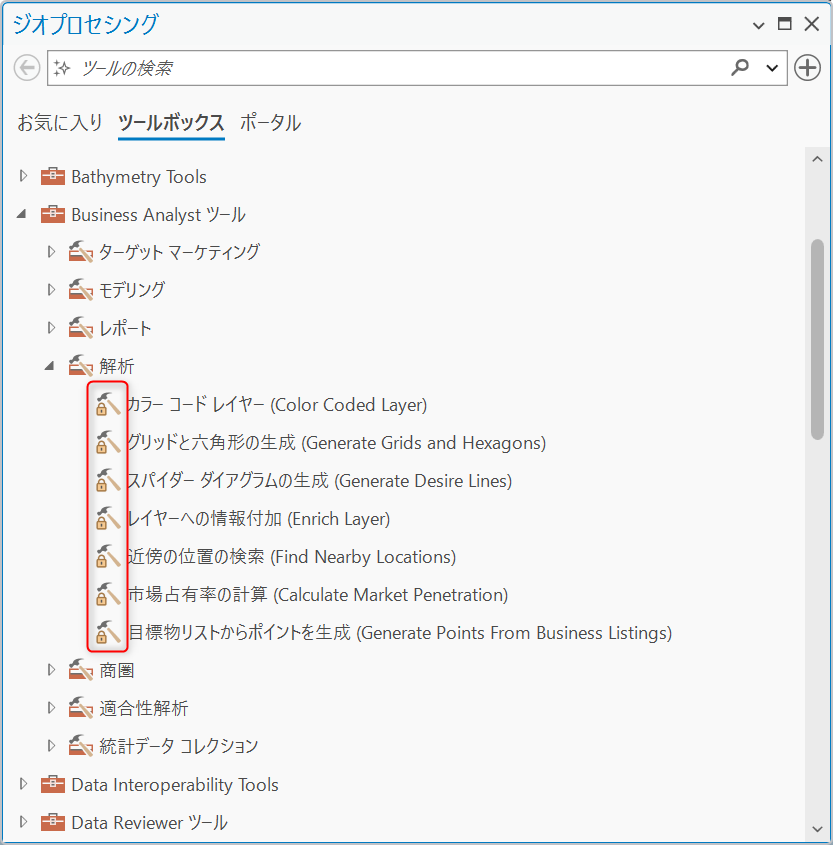The image size is (833, 845).
Task: Open the search history dropdown arrow
Action: 772,68
